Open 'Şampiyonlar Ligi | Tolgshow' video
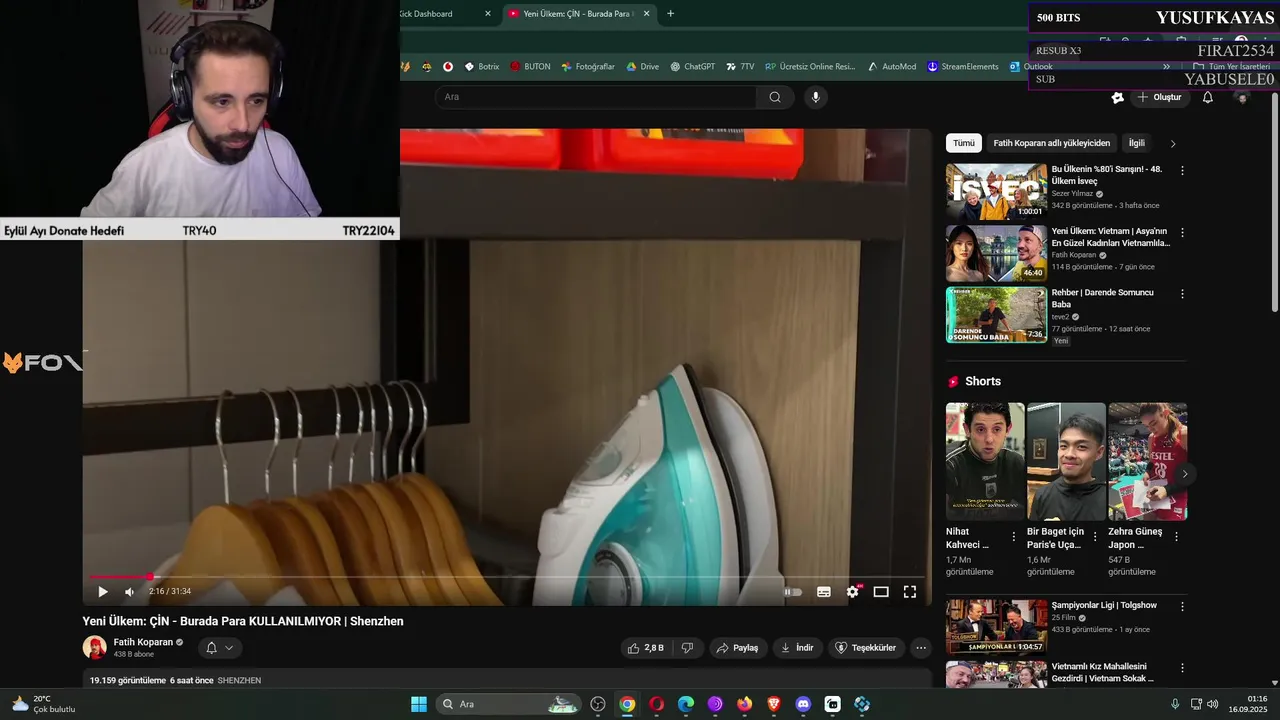Image resolution: width=1280 pixels, height=720 pixels. (997, 627)
